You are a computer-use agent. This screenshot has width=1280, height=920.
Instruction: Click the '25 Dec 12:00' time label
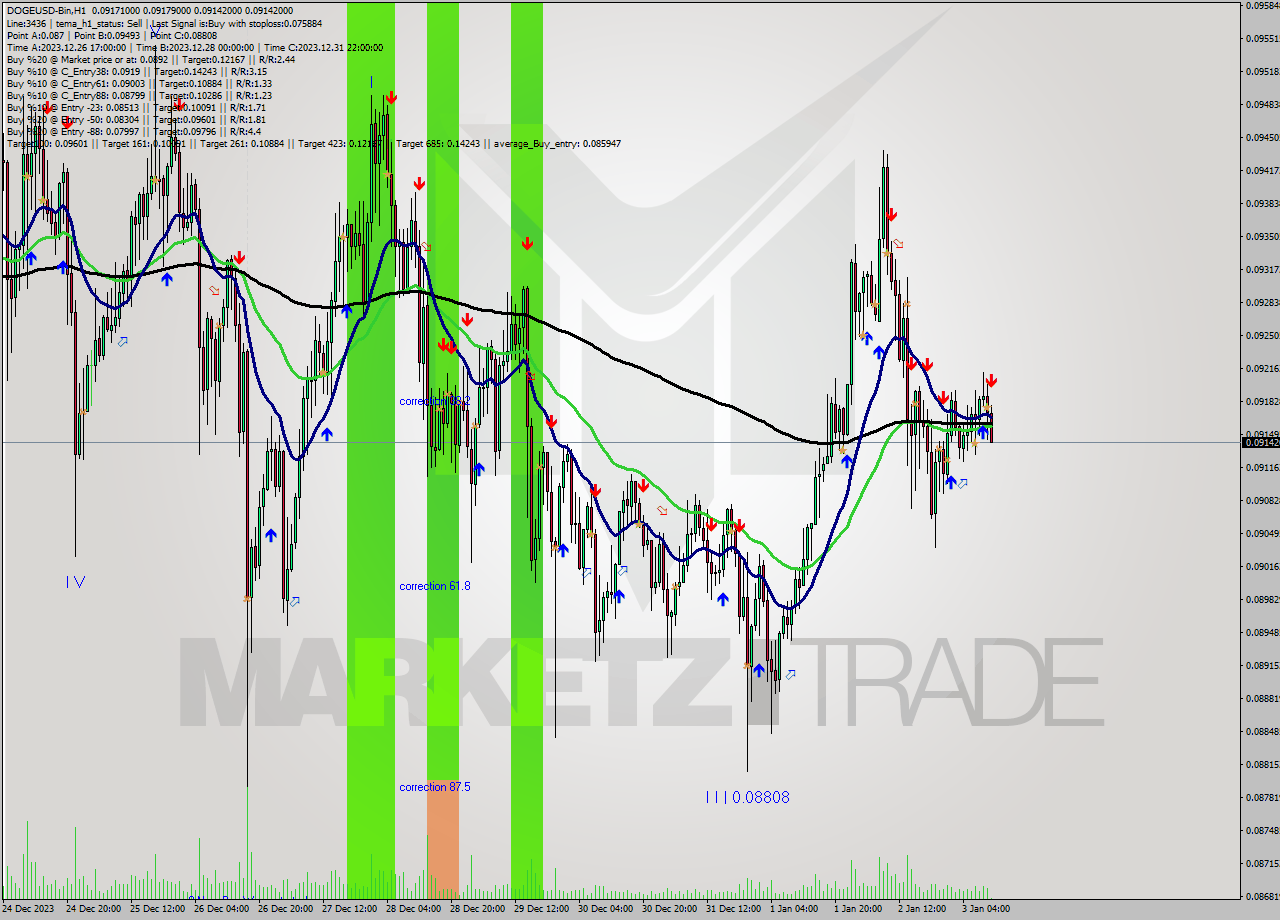158,909
